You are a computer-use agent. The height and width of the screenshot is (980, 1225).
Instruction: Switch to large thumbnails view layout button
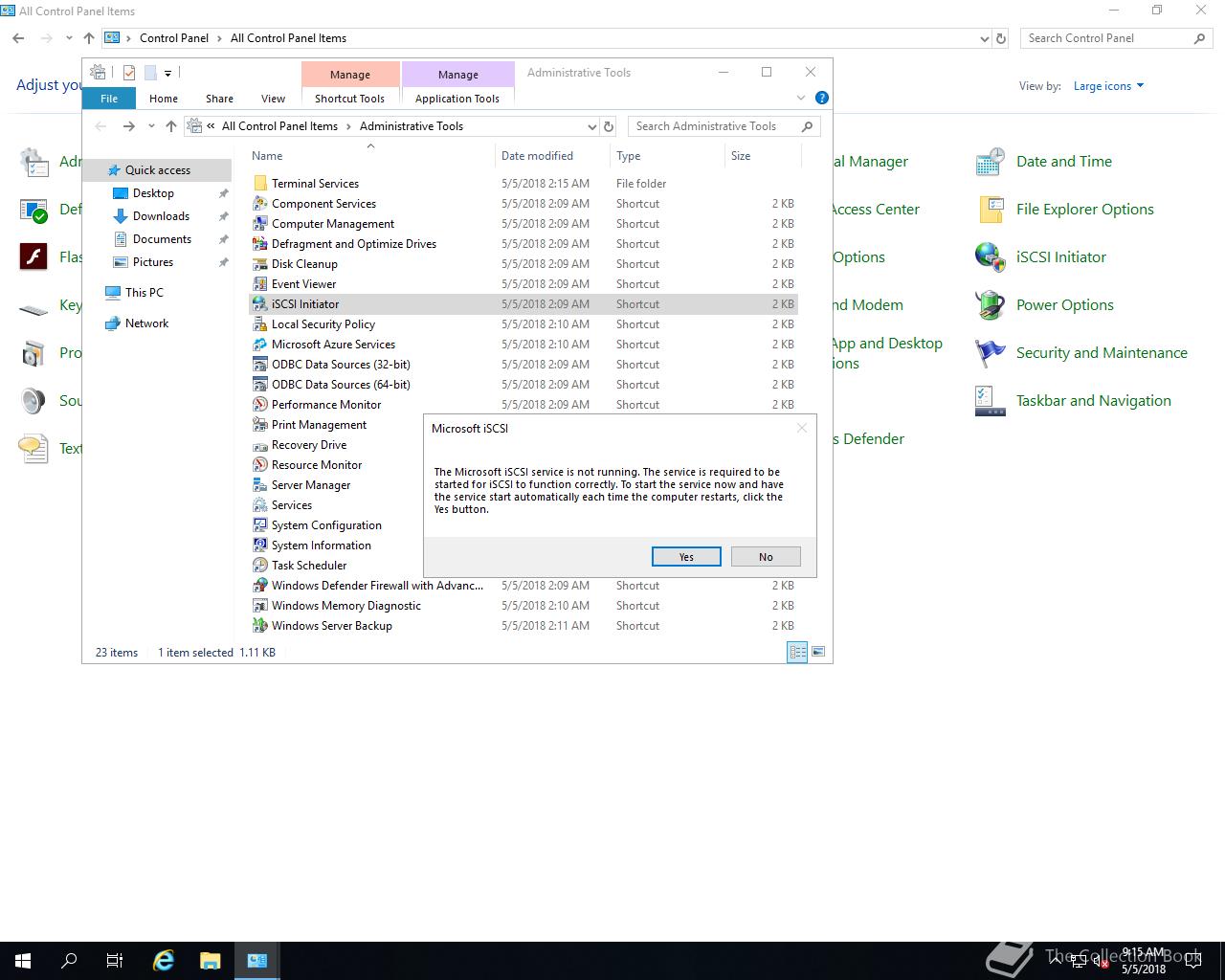coord(818,652)
